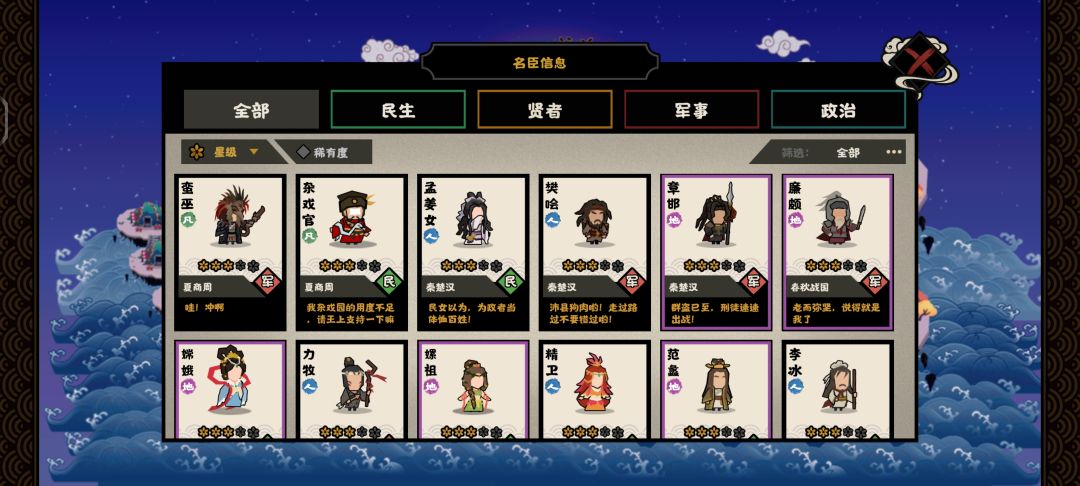
Task: Select the 樊哙 minister card portrait
Action: [594, 222]
